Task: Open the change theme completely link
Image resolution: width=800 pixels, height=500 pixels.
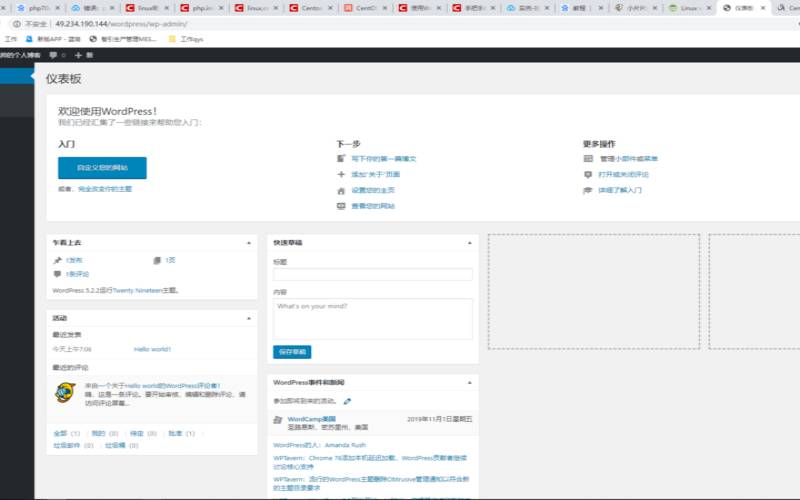Action: [x=105, y=189]
